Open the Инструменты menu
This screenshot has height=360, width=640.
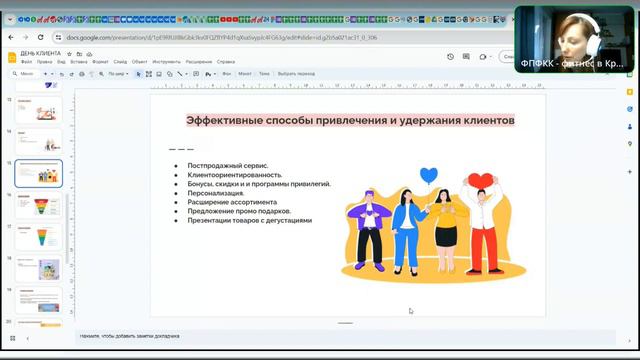tap(166, 62)
